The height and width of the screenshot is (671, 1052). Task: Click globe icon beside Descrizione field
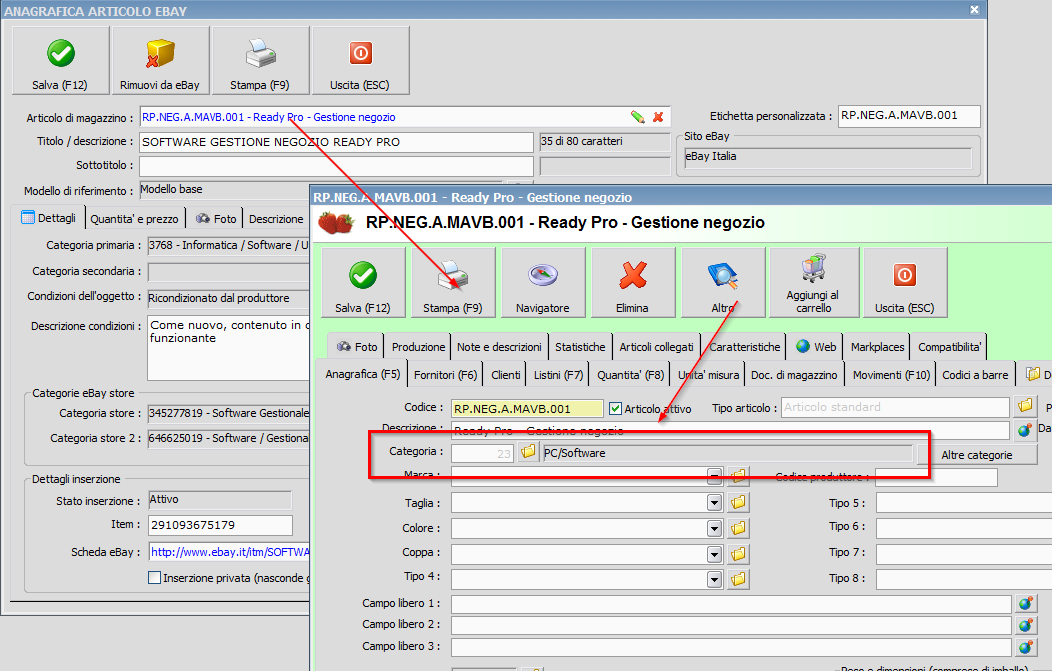(1024, 429)
